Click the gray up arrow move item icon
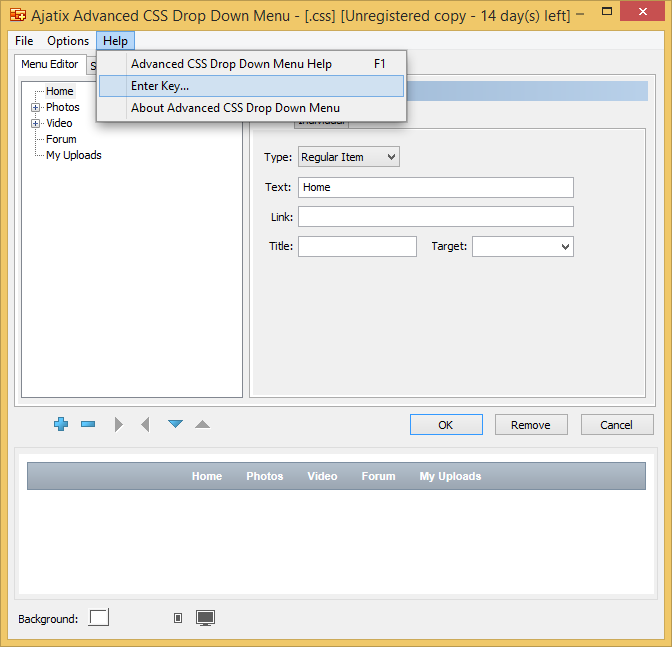Screen dimensions: 672x647 click(202, 424)
